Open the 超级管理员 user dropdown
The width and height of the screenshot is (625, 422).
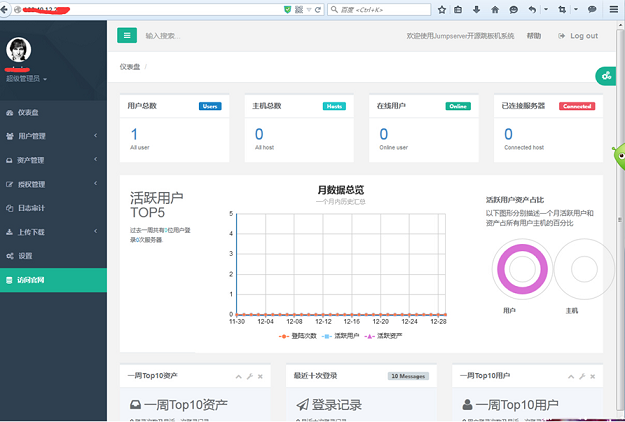point(26,79)
